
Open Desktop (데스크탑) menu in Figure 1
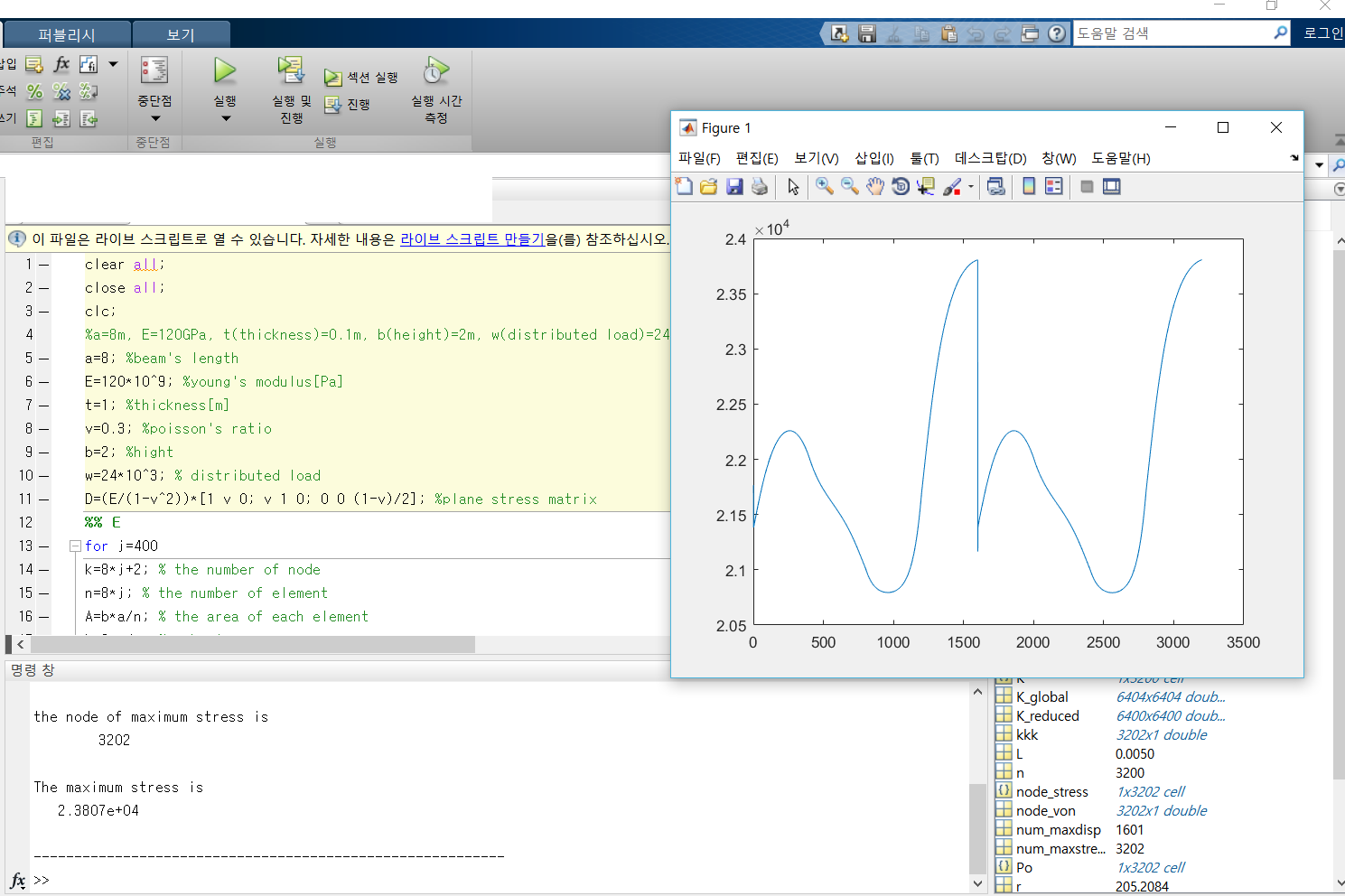point(990,158)
